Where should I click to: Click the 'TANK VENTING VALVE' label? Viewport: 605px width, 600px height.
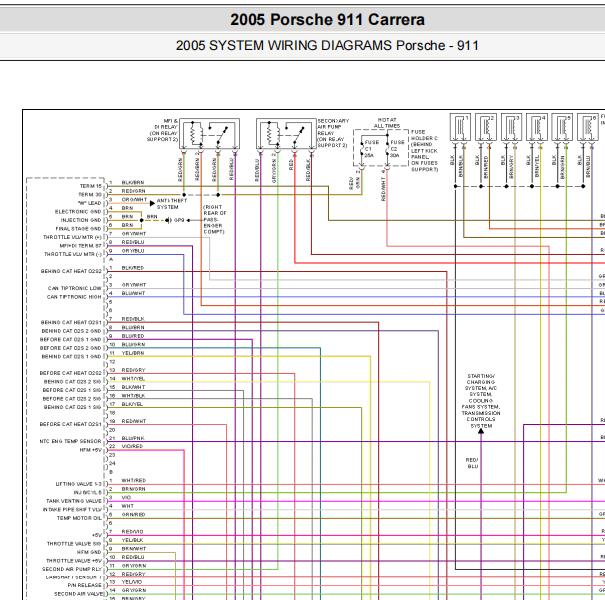coord(74,500)
